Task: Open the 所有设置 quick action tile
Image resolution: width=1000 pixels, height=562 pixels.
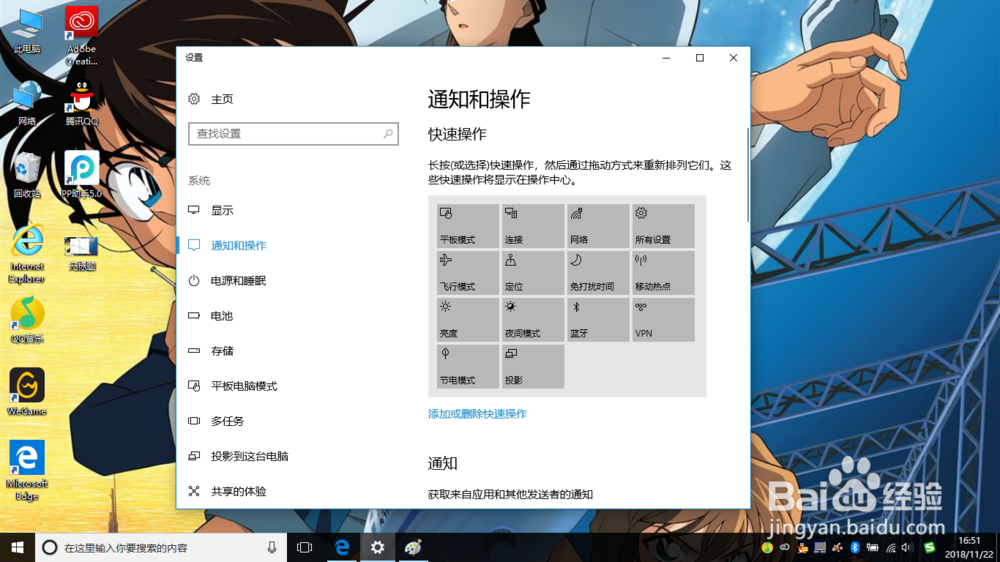Action: (x=663, y=226)
